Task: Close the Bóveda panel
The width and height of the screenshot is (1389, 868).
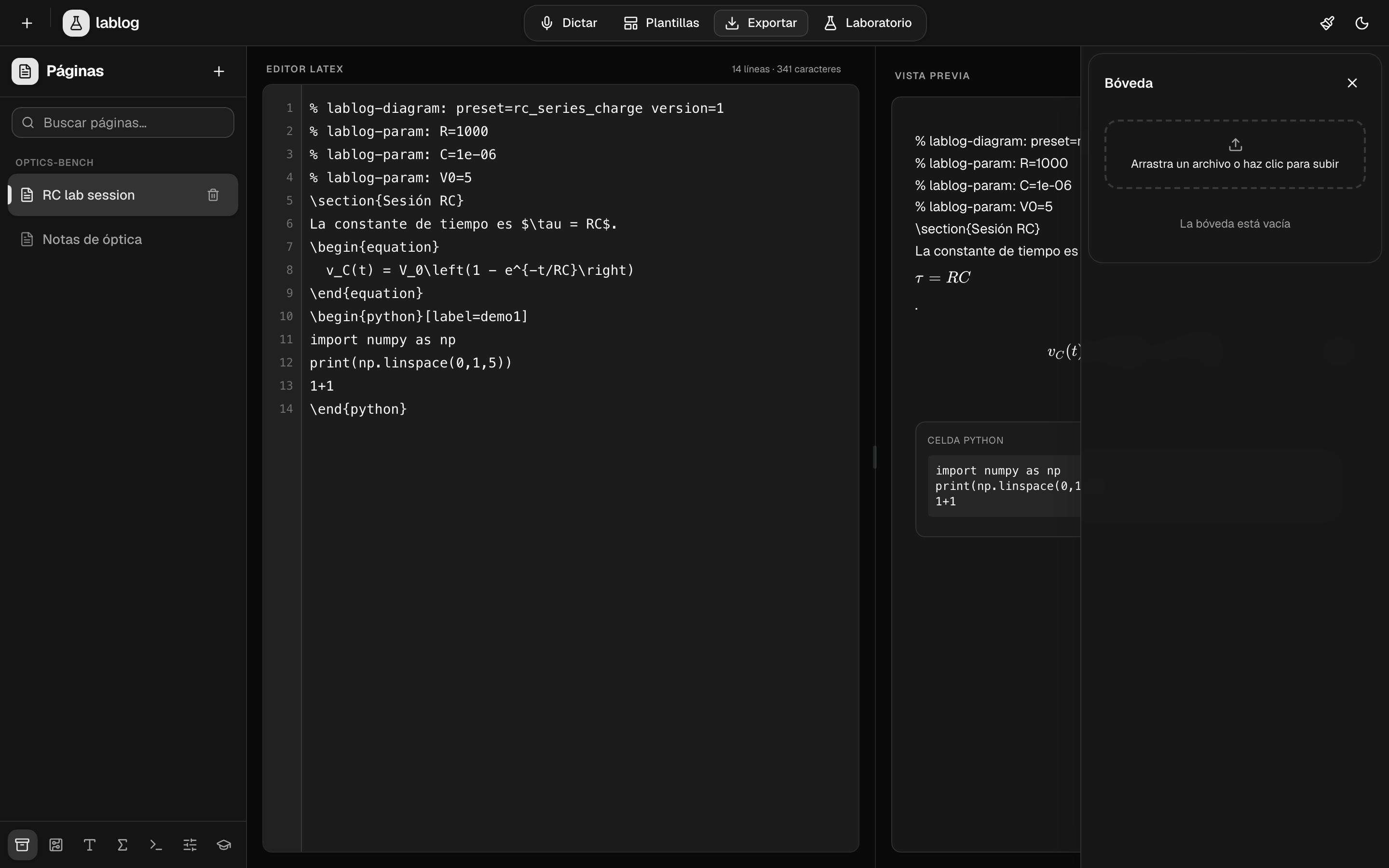Action: (x=1352, y=83)
